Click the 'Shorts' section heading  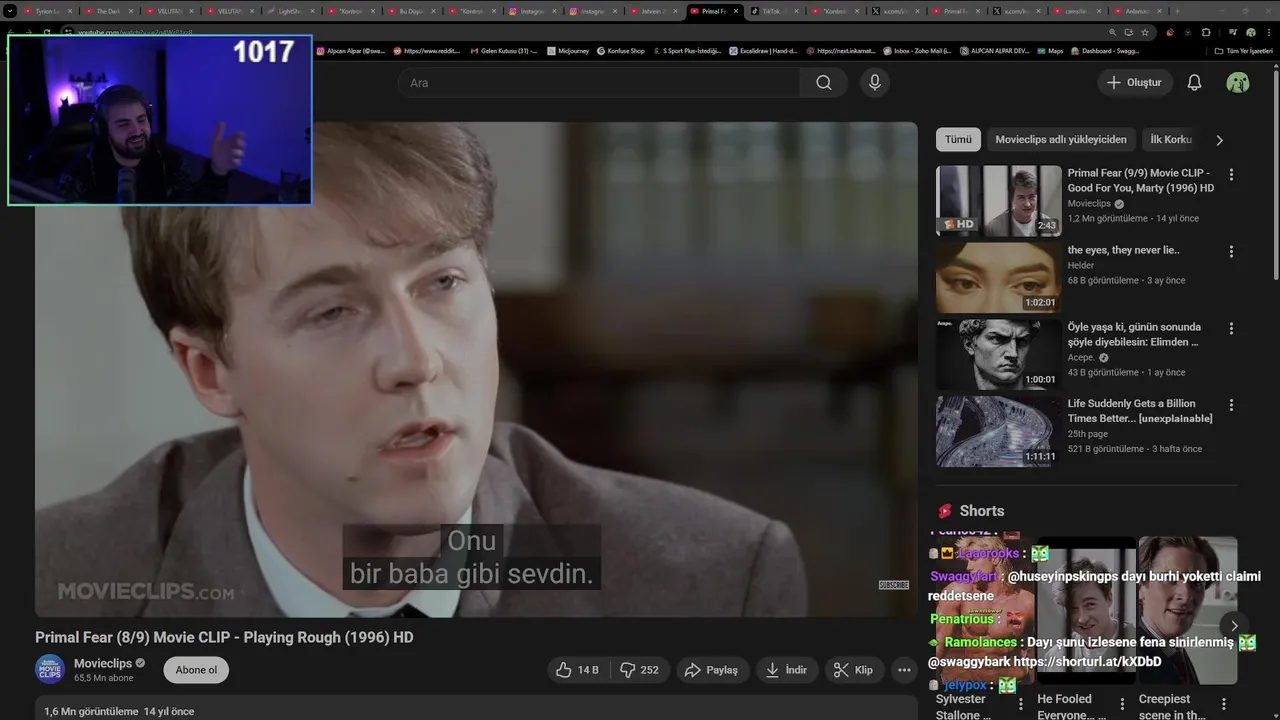[982, 511]
